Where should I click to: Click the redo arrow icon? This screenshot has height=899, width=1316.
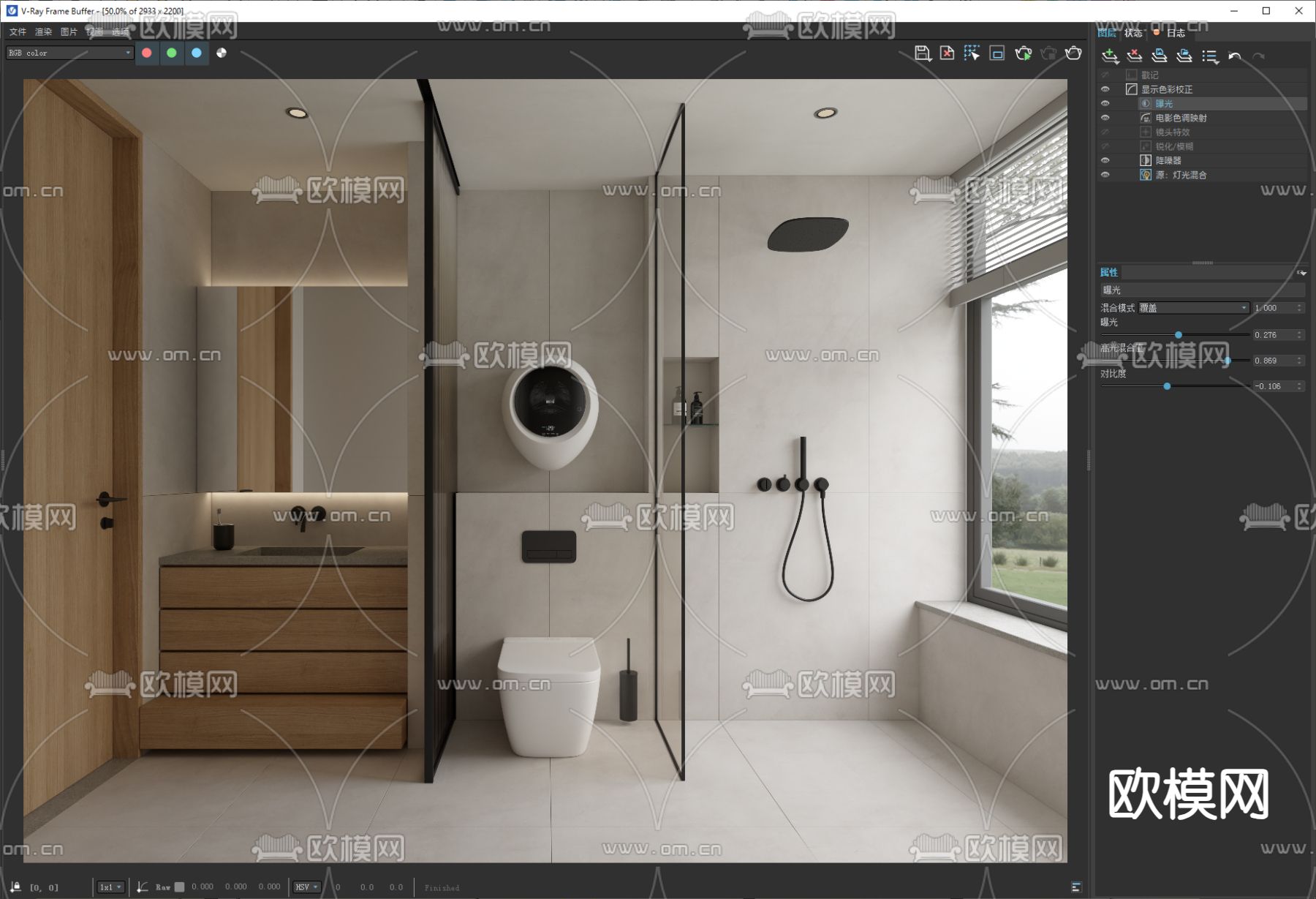pyautogui.click(x=1259, y=56)
